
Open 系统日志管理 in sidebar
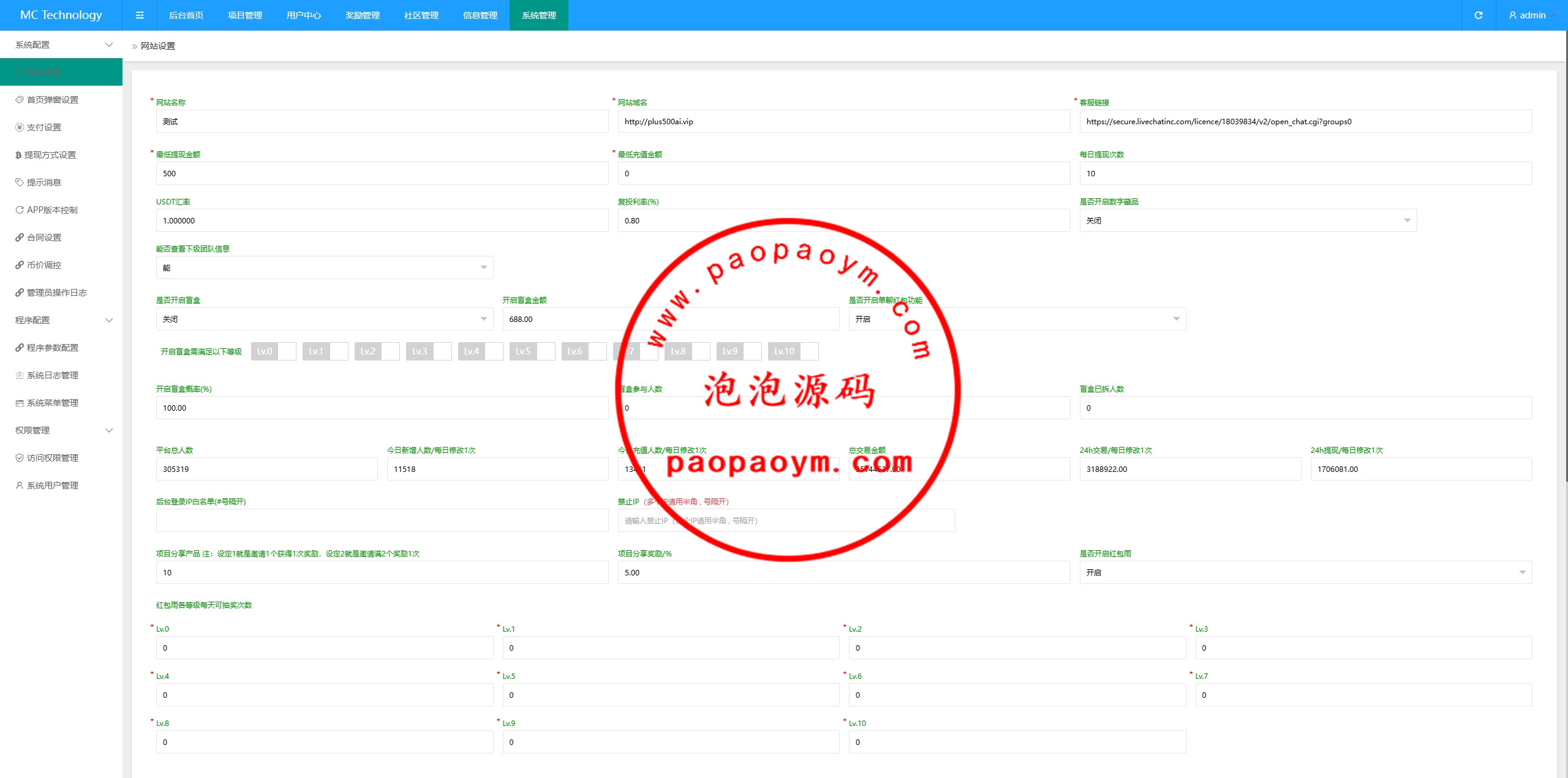pyautogui.click(x=61, y=375)
